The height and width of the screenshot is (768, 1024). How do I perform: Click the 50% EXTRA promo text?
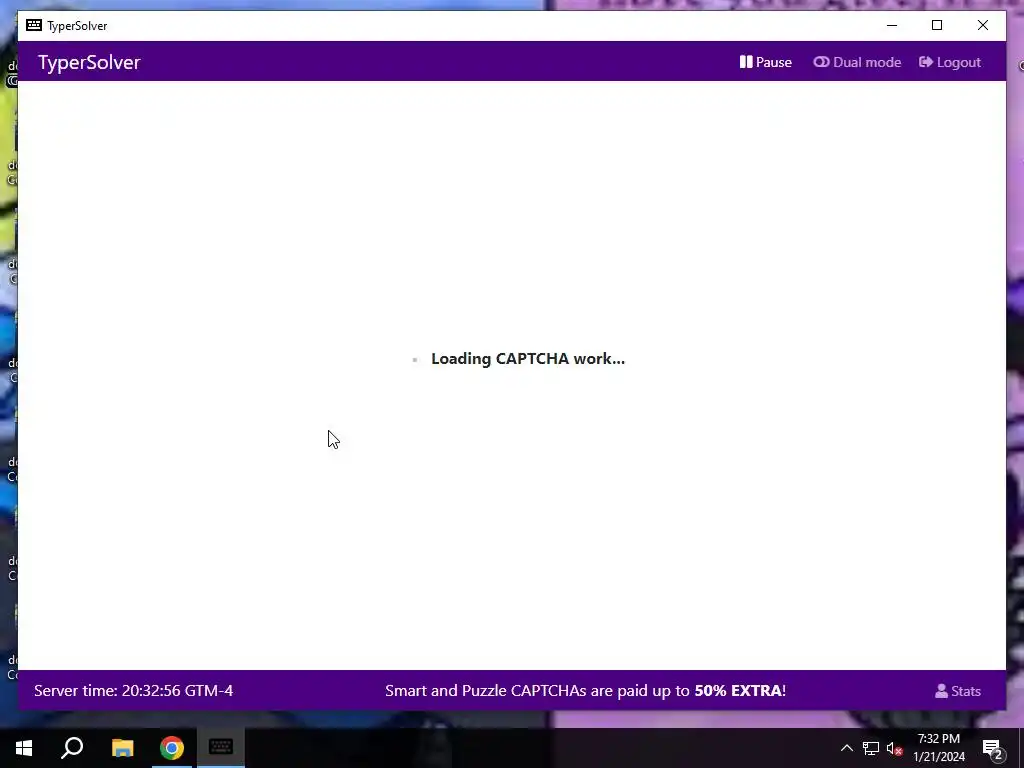pos(739,690)
